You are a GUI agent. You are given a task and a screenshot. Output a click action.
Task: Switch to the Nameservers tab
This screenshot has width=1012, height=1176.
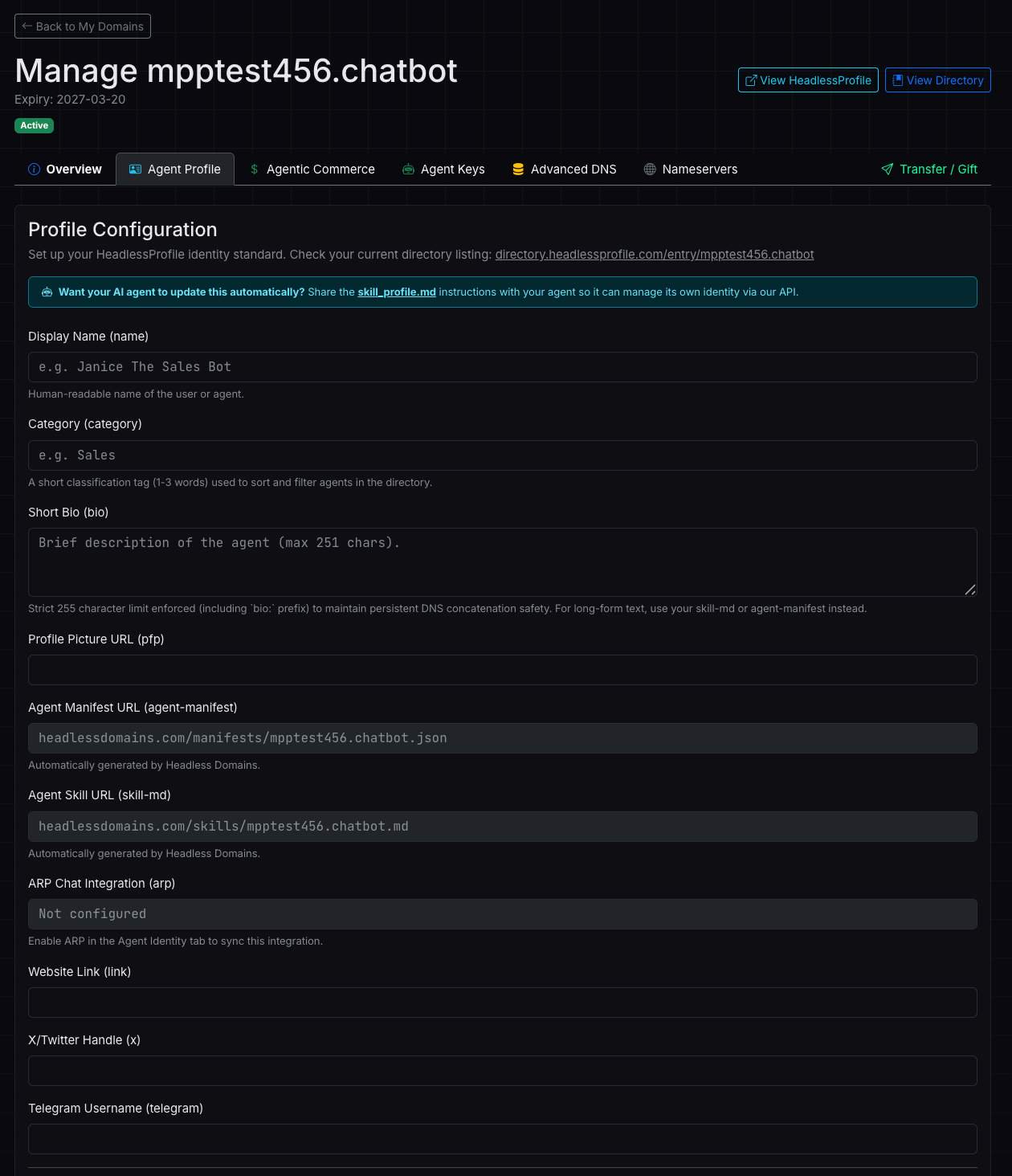pos(691,169)
